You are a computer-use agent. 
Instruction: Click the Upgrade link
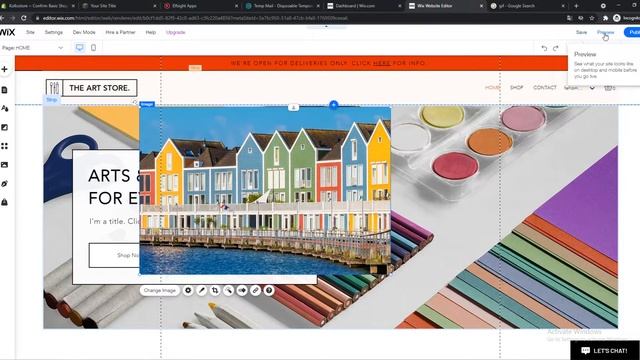[176, 32]
